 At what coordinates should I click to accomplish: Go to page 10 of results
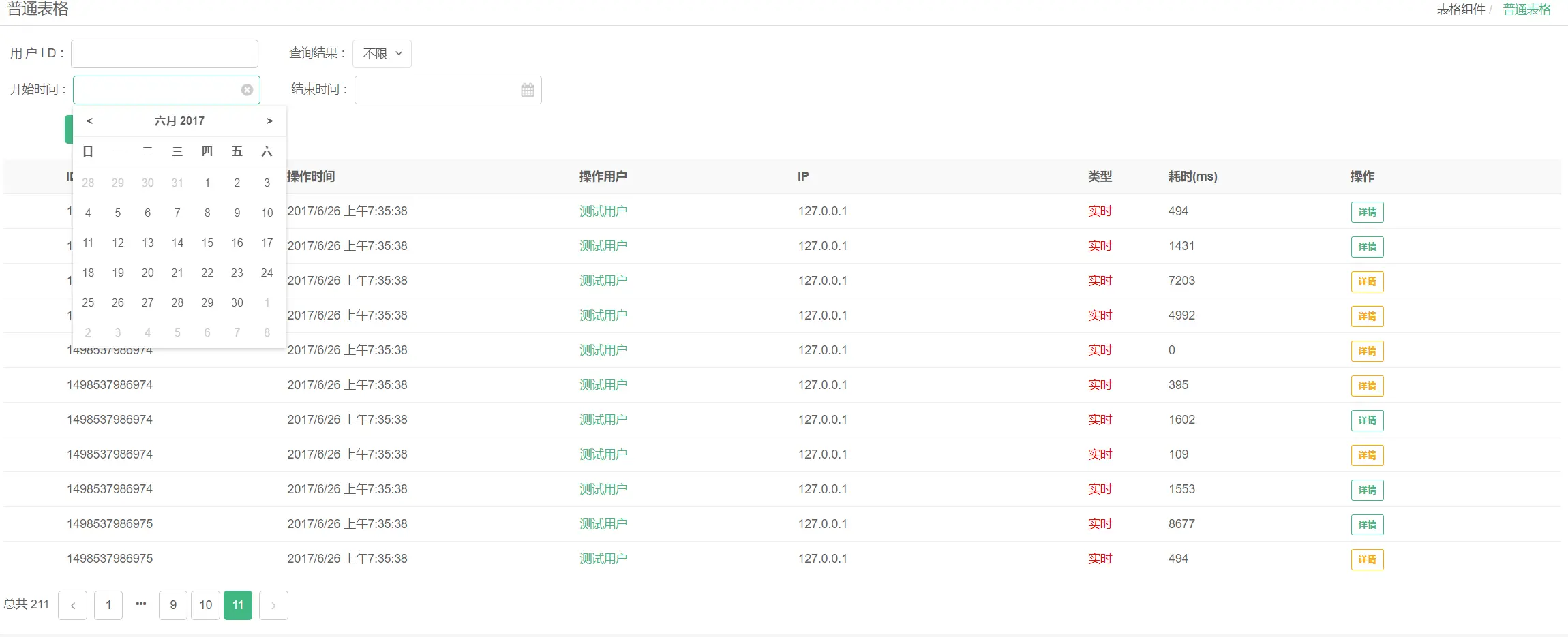point(206,605)
